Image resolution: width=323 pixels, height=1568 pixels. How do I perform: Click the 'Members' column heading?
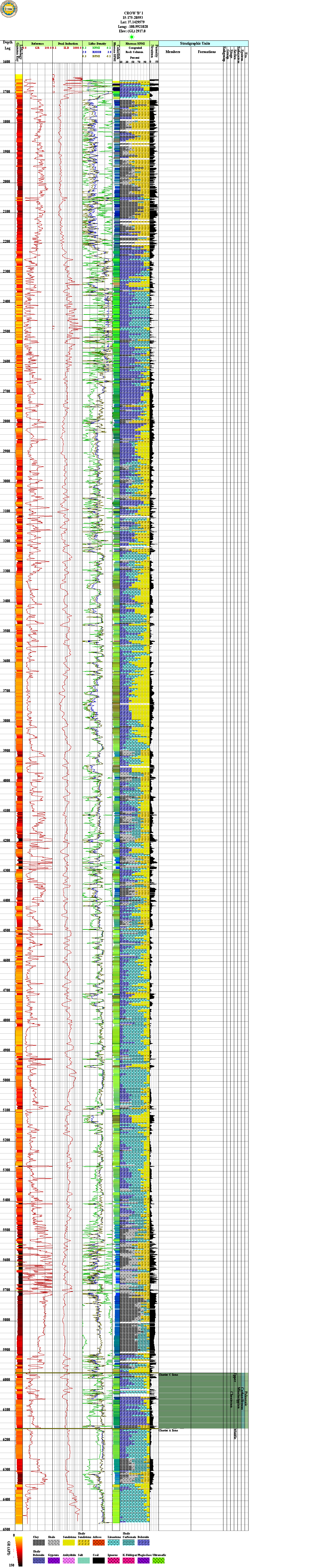tap(173, 52)
